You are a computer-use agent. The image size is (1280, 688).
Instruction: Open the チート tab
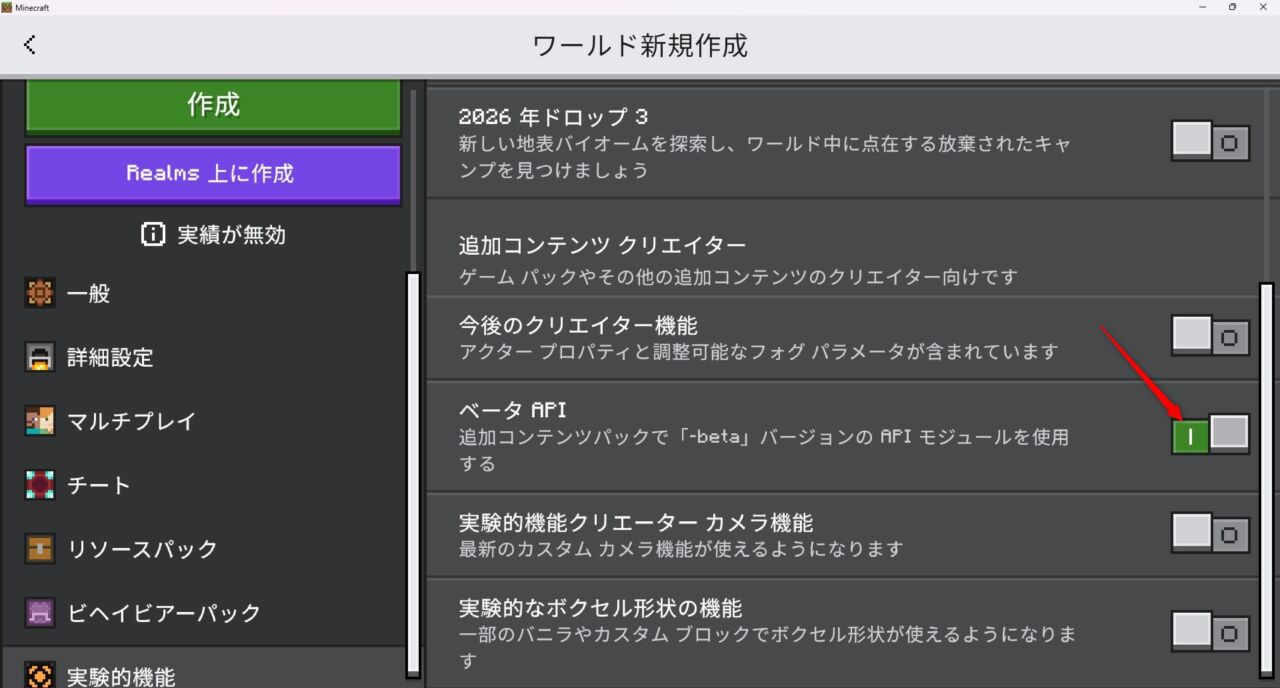pos(204,485)
